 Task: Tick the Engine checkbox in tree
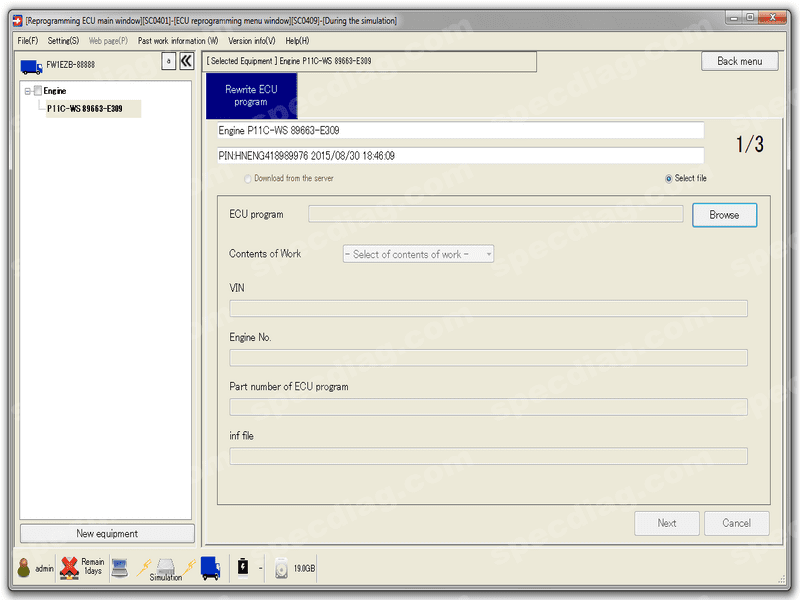pyautogui.click(x=37, y=91)
